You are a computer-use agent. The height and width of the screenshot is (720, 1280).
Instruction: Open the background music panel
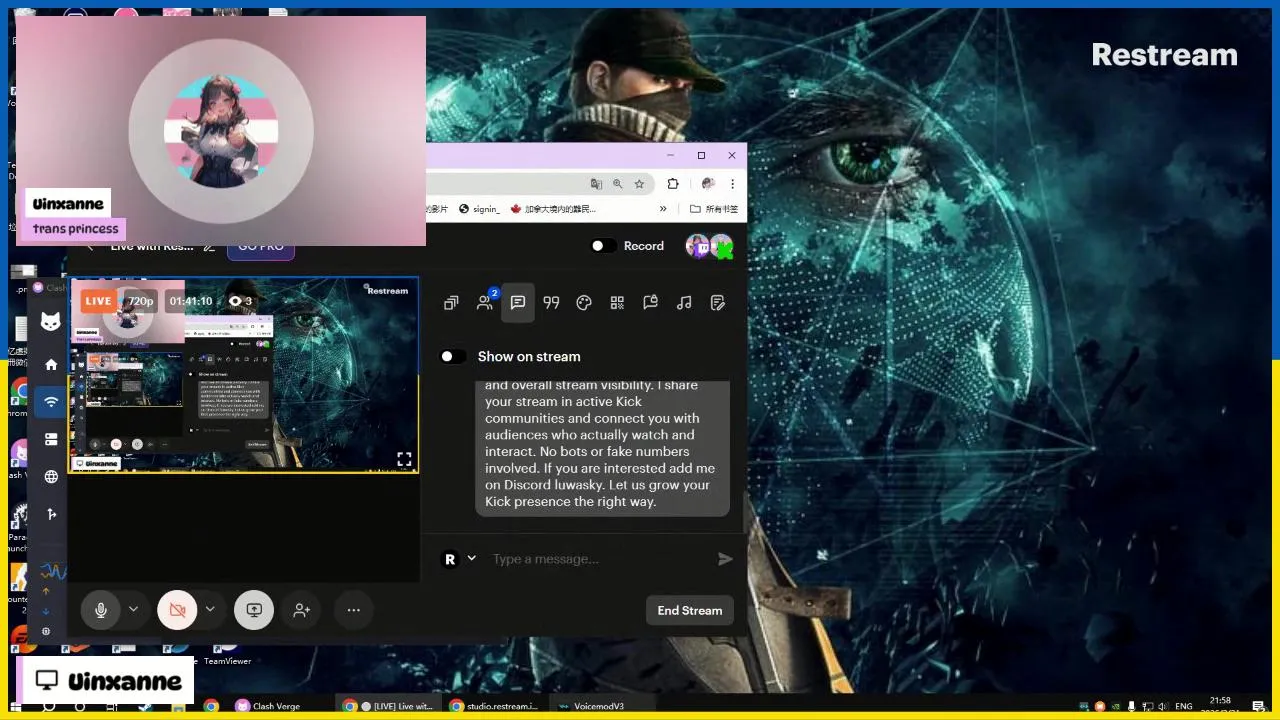(x=684, y=303)
